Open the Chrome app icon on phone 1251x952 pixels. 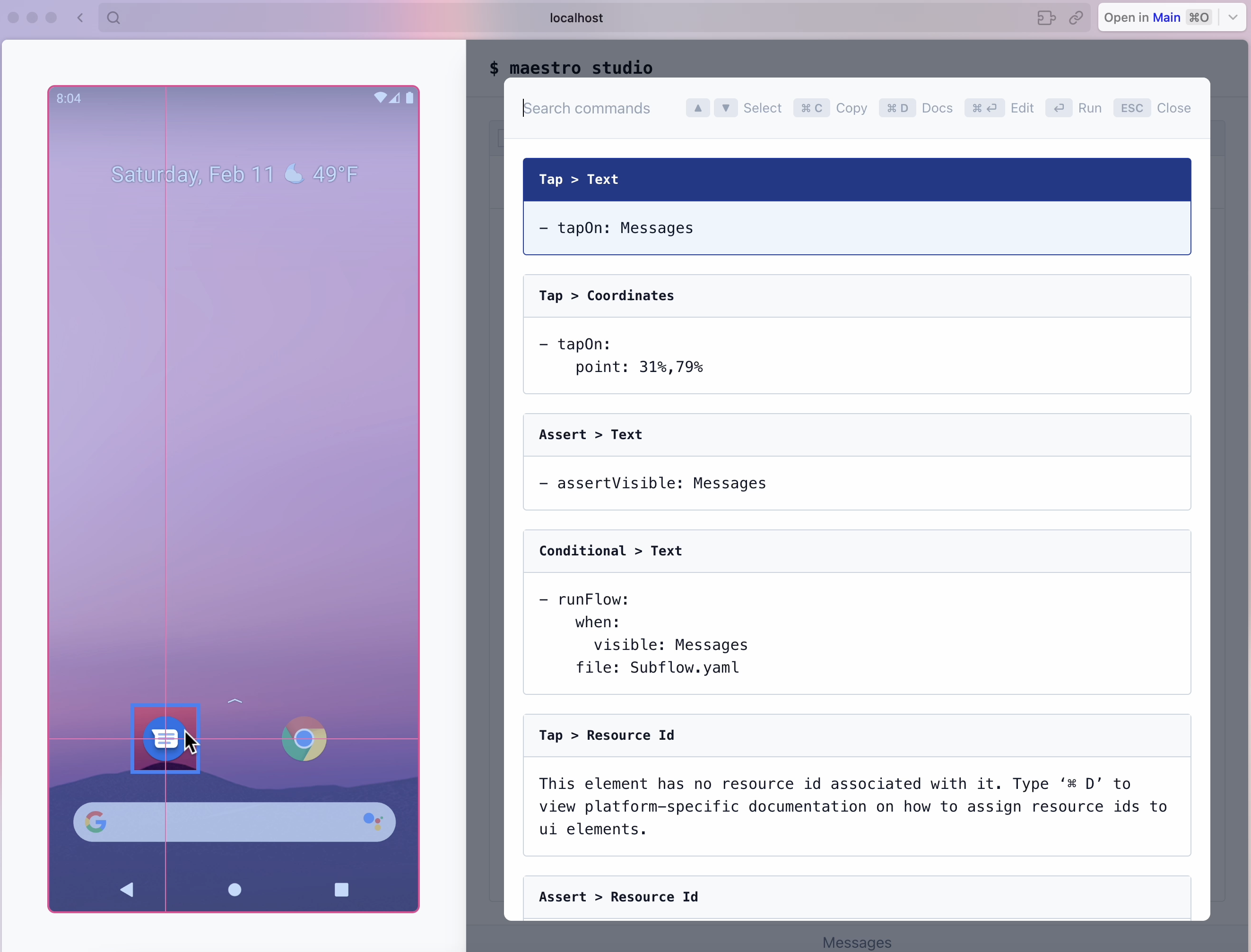pos(304,738)
